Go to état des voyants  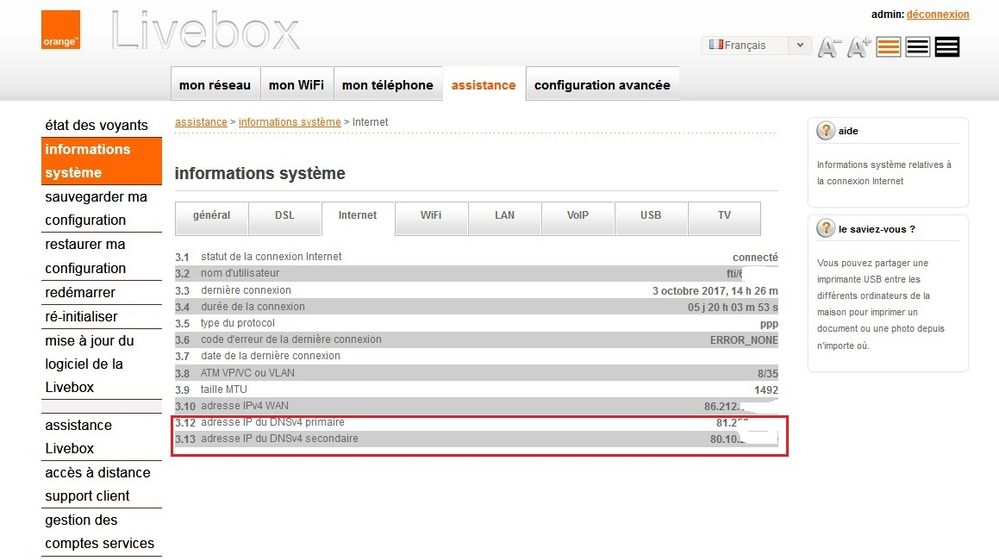[x=96, y=125]
